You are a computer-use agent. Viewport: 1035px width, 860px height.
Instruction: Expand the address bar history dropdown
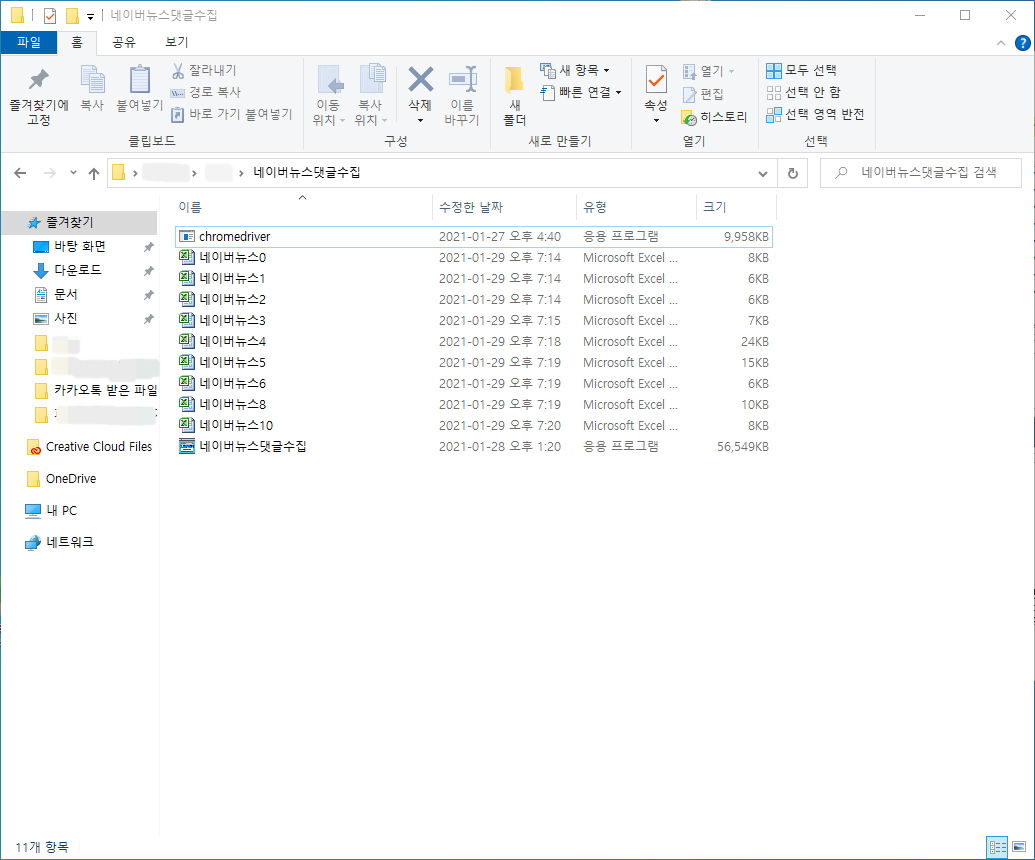pos(763,174)
